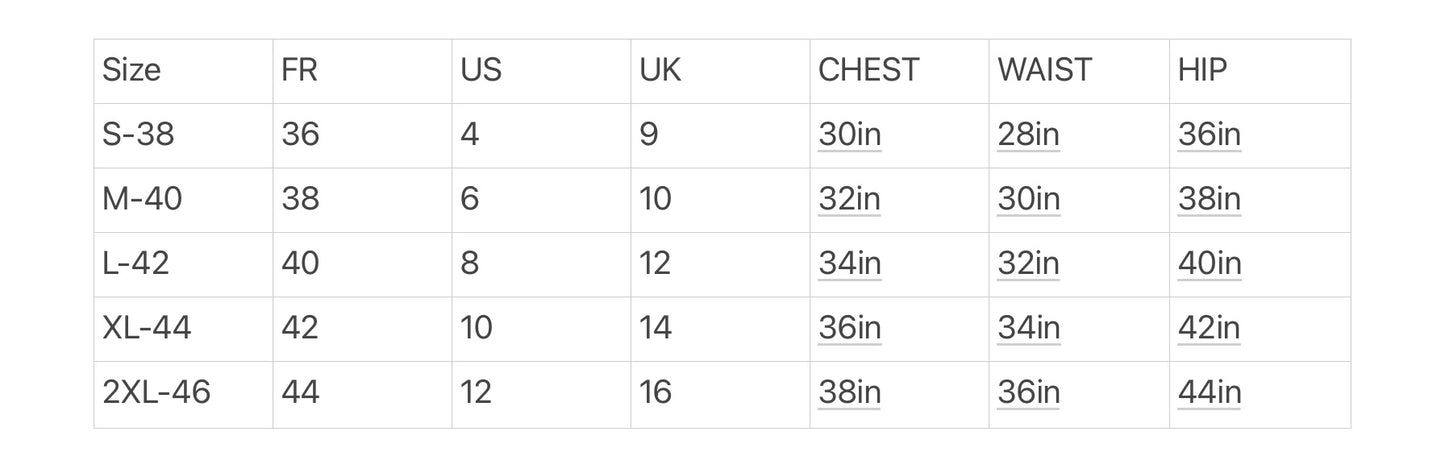
Task: Select the 2XL-46 size cell
Action: [x=183, y=394]
